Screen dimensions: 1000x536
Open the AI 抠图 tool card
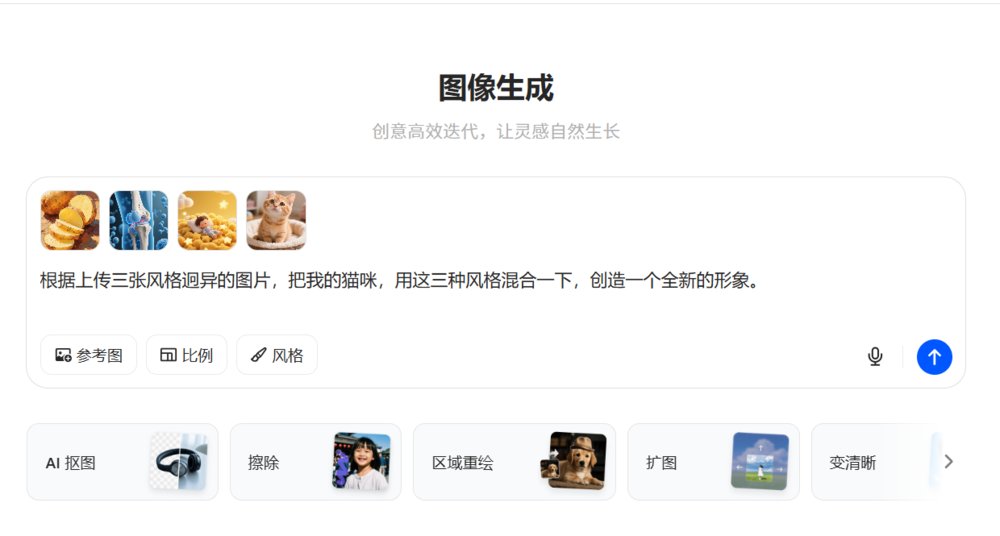122,462
